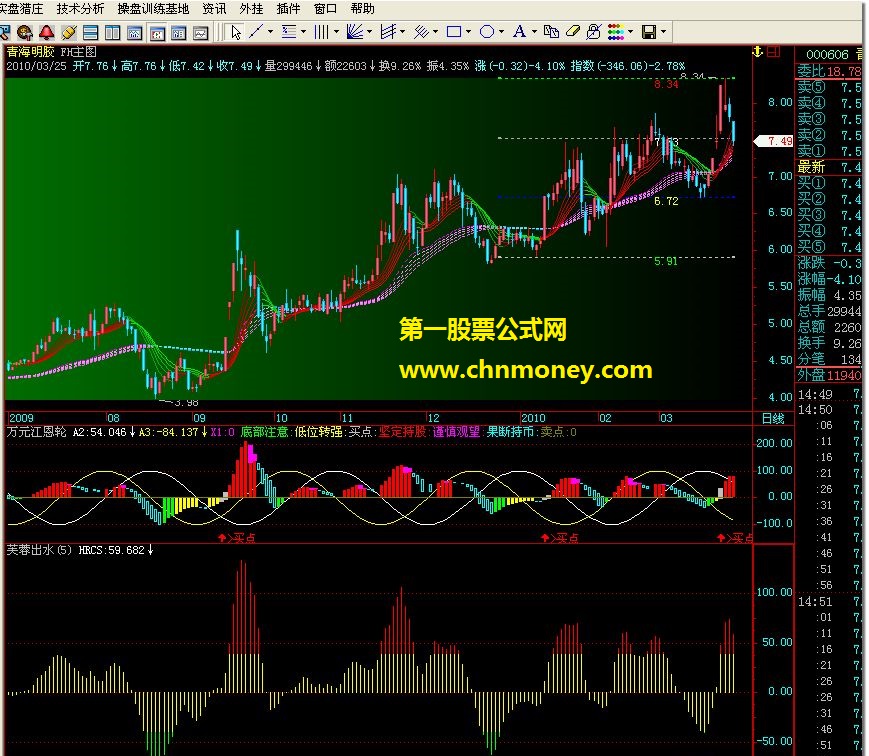Click stock code 000606 in quote panel
This screenshot has height=756, width=869.
pyautogui.click(x=827, y=54)
